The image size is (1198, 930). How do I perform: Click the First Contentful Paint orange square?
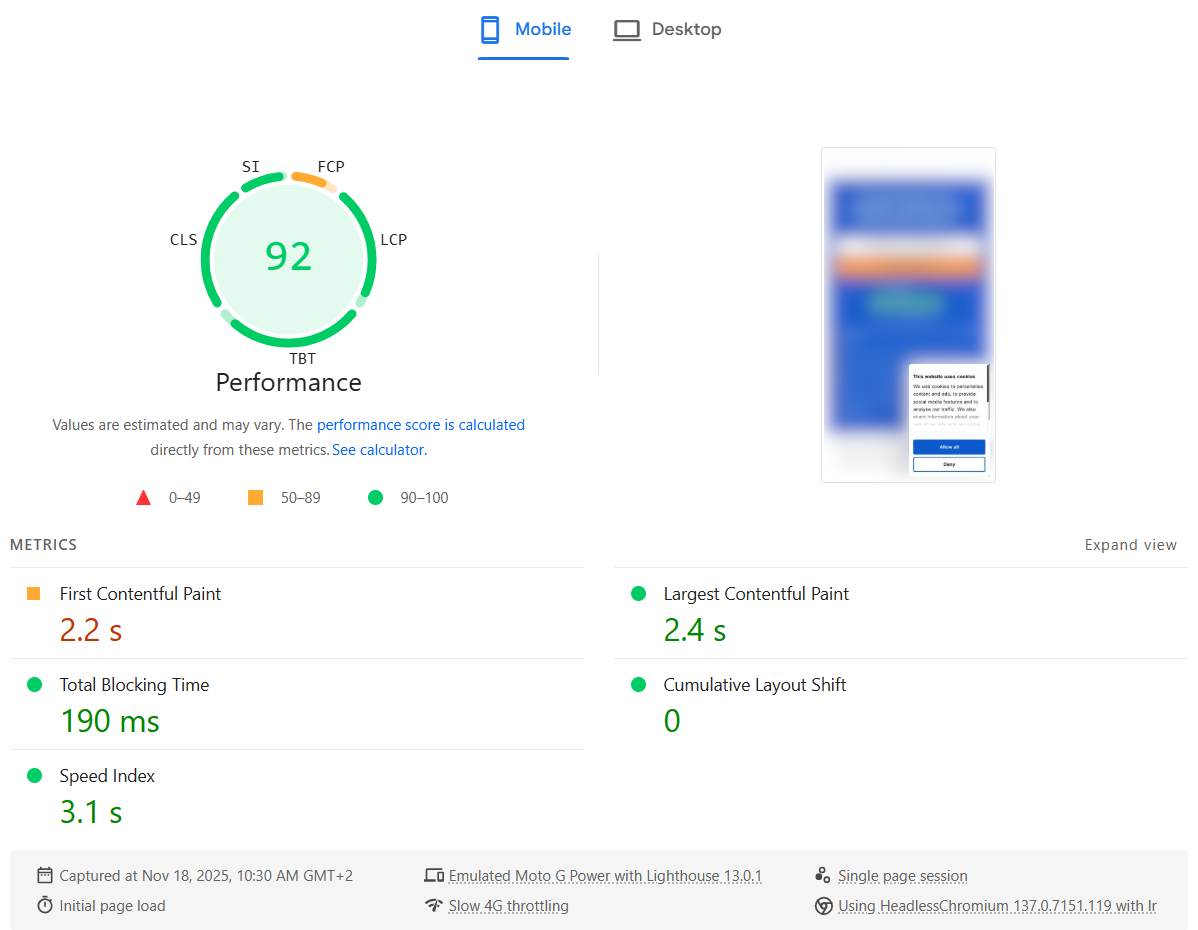pos(34,594)
